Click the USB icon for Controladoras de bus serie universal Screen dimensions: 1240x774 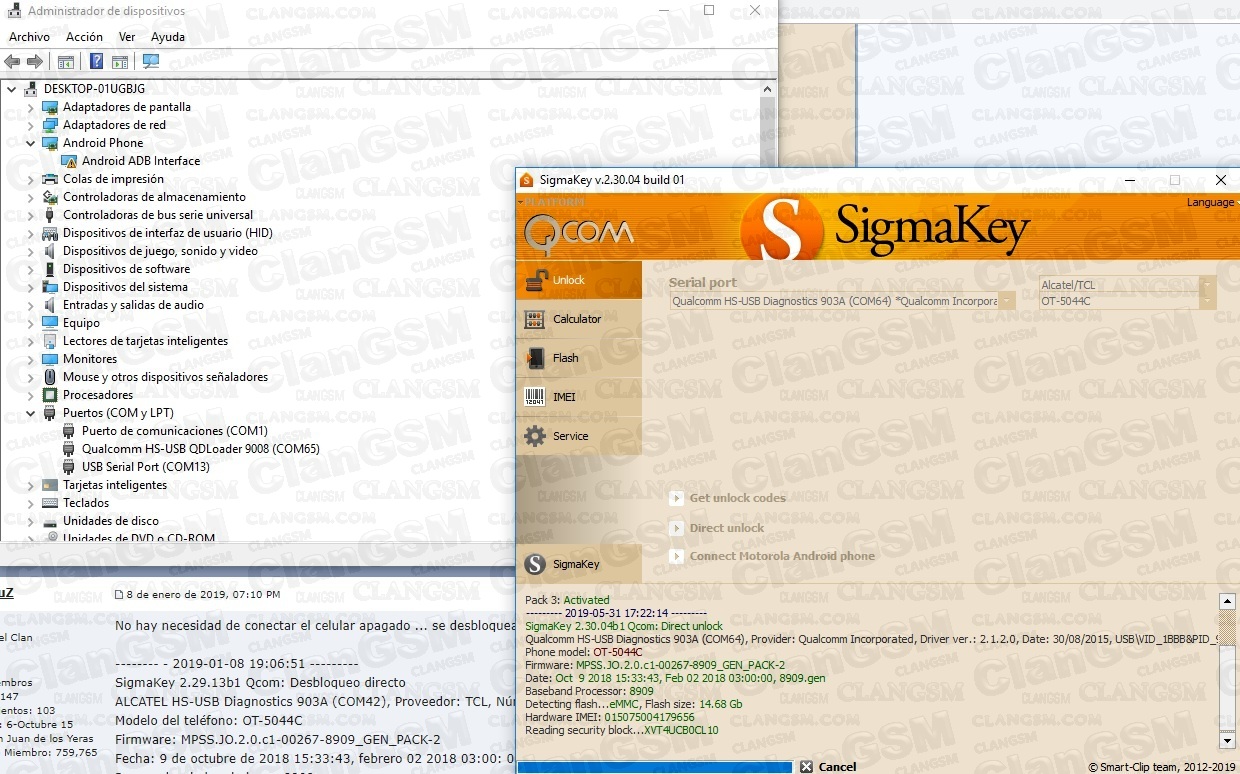pyautogui.click(x=50, y=215)
